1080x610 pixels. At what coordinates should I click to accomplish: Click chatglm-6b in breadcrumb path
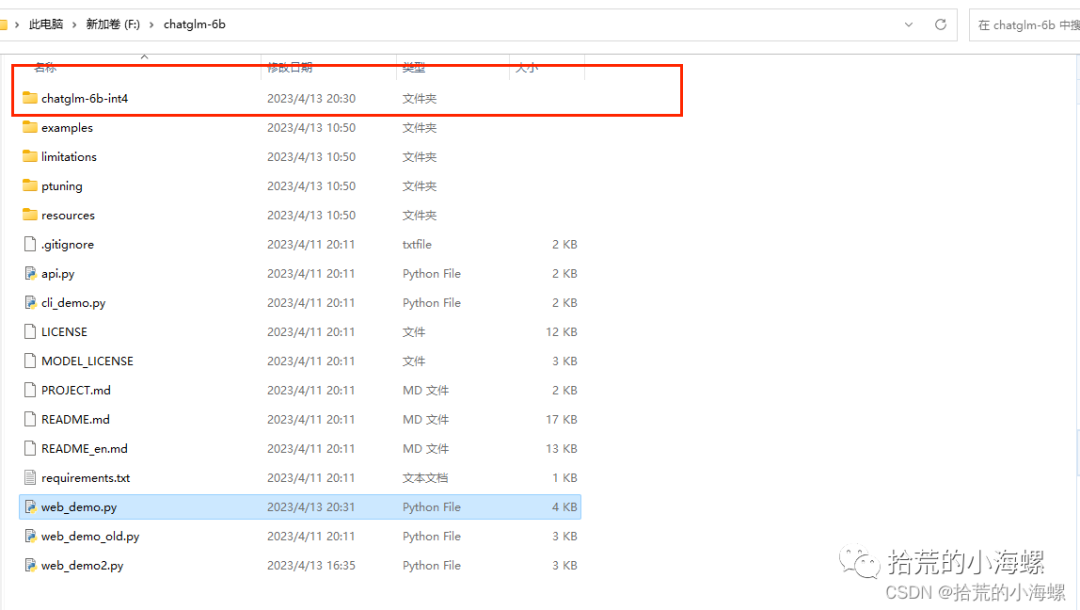tap(194, 24)
